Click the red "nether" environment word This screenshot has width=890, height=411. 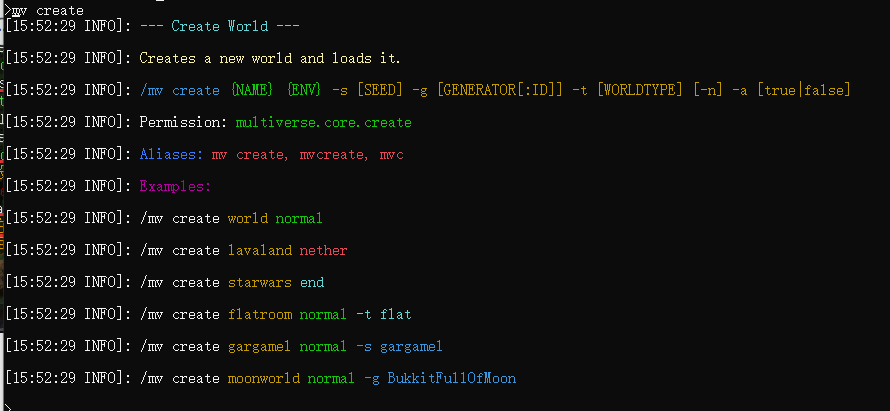(x=323, y=250)
